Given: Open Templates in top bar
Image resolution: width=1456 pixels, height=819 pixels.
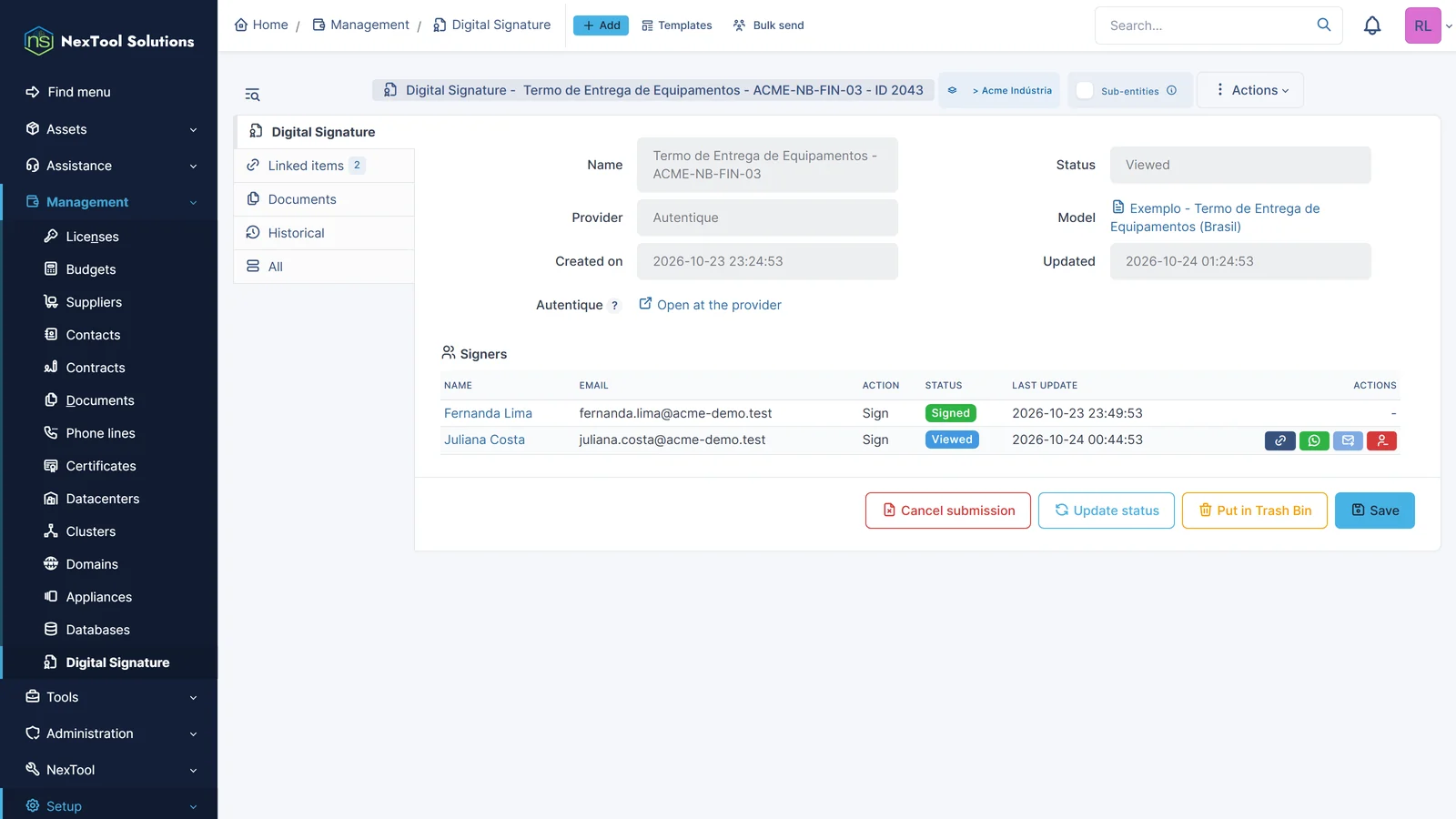Looking at the screenshot, I should pyautogui.click(x=677, y=25).
